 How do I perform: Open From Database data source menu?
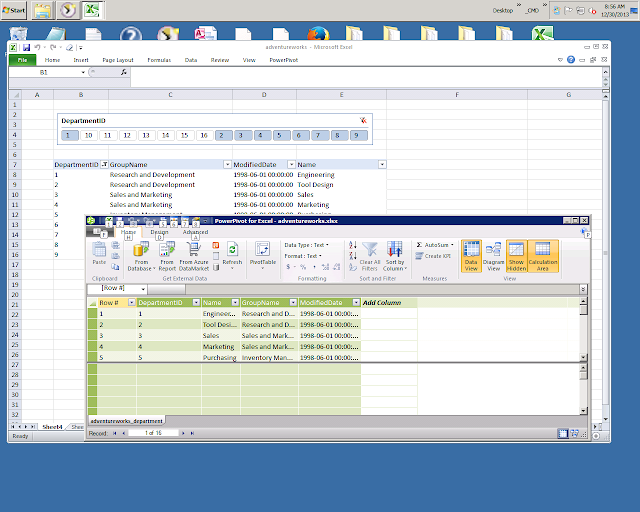coord(141,256)
